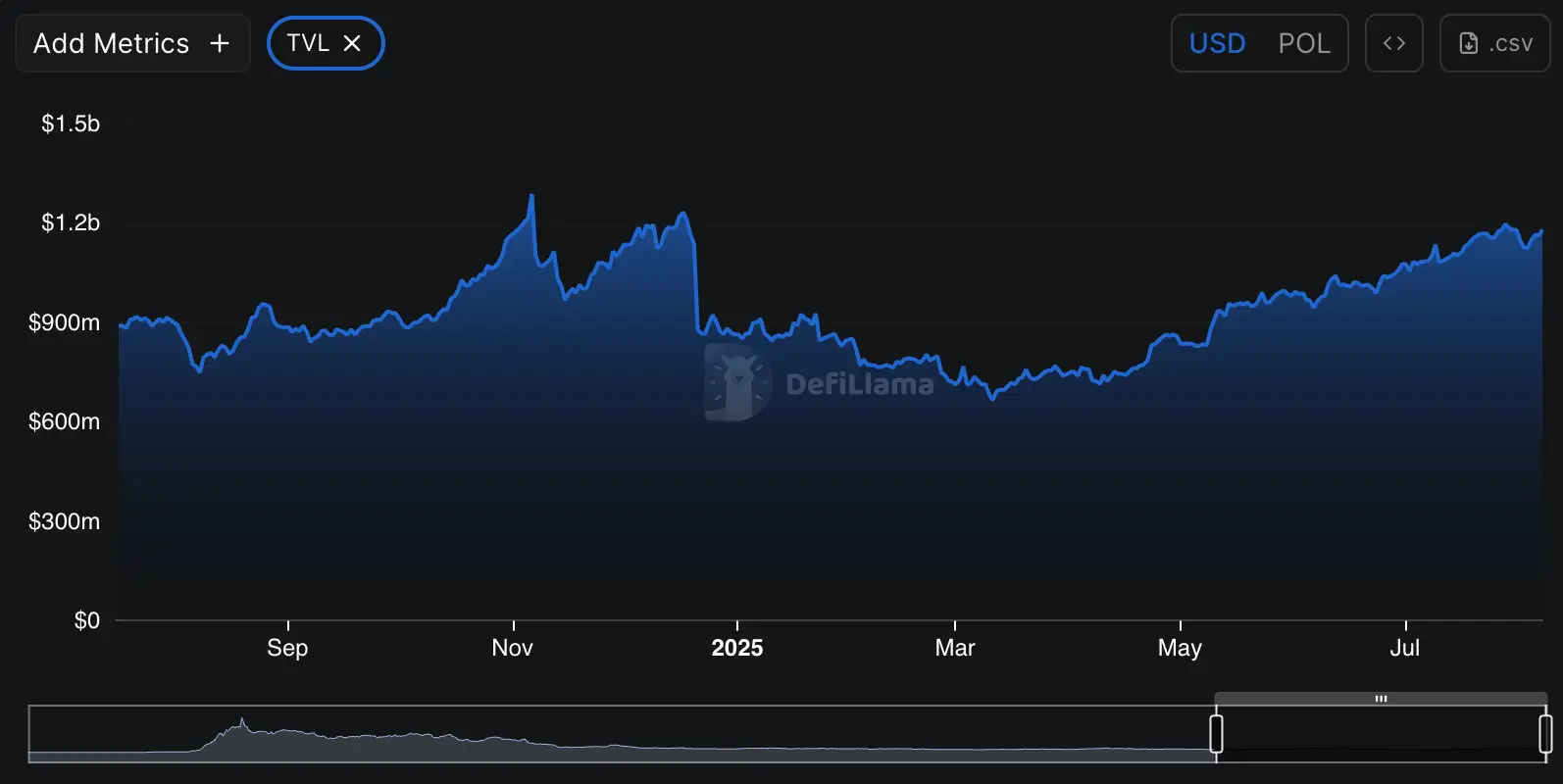Click the Sep x-axis label
The height and width of the screenshot is (784, 1563).
287,648
